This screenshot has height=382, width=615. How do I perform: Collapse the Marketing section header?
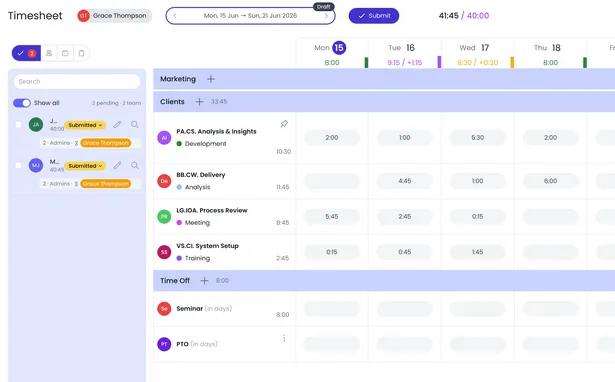click(384, 79)
